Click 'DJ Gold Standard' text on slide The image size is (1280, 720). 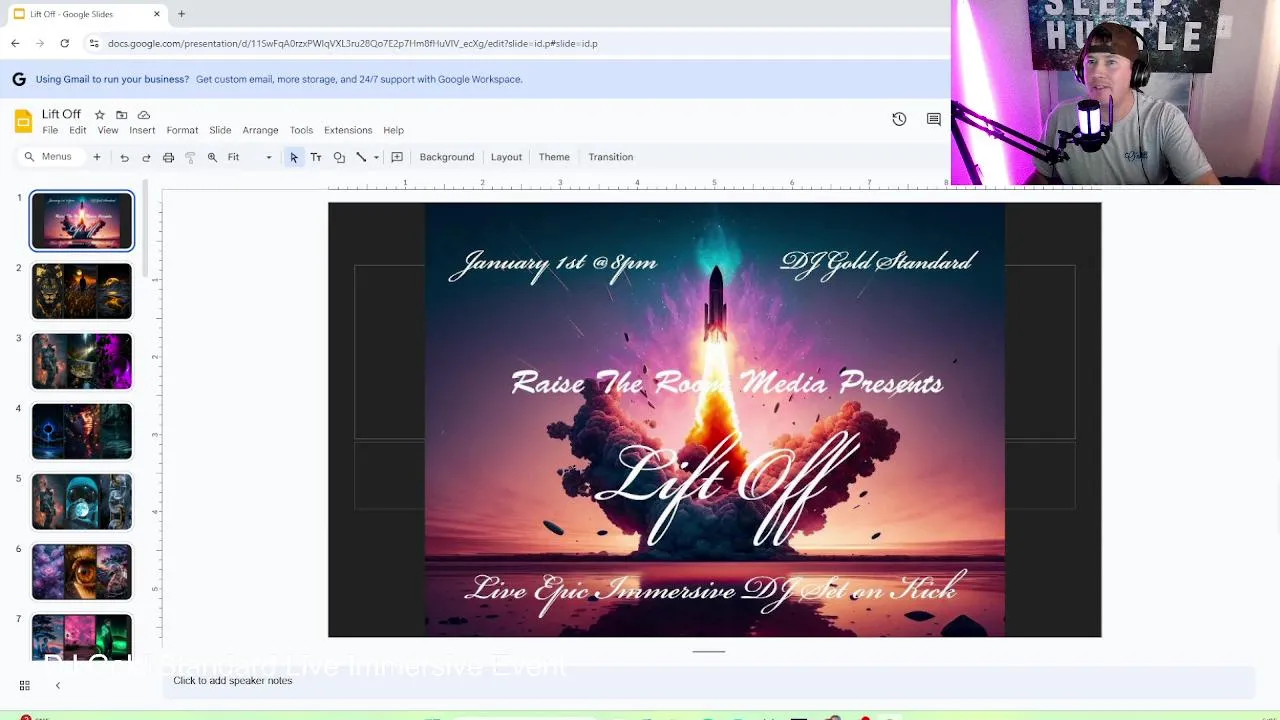[x=876, y=262]
